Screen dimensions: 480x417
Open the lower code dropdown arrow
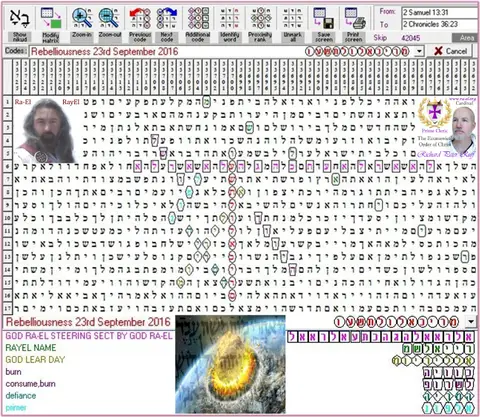(471, 322)
